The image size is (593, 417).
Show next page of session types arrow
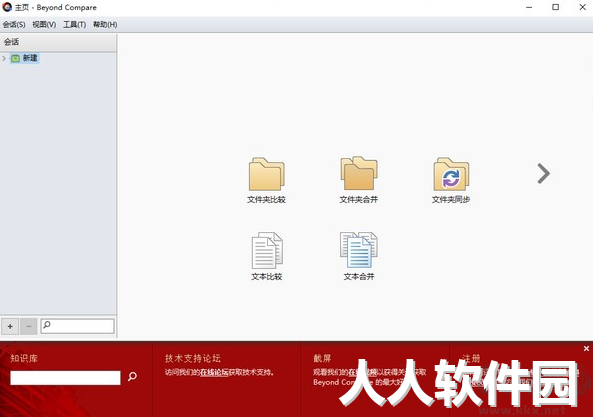point(543,174)
